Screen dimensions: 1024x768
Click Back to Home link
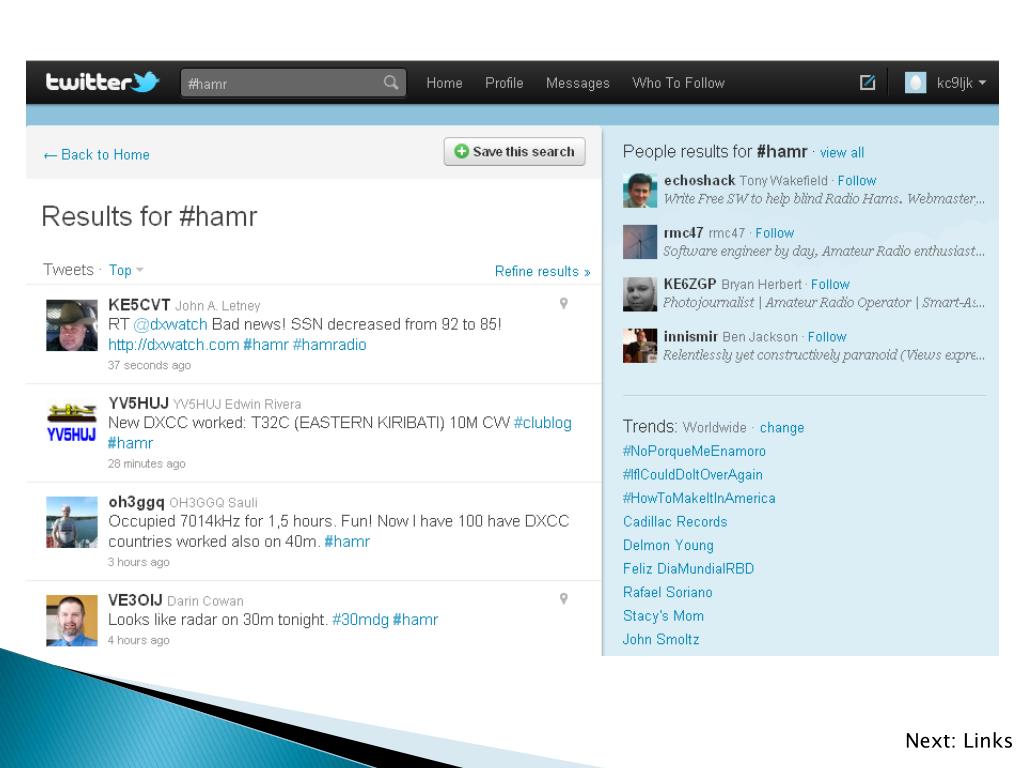pos(97,155)
